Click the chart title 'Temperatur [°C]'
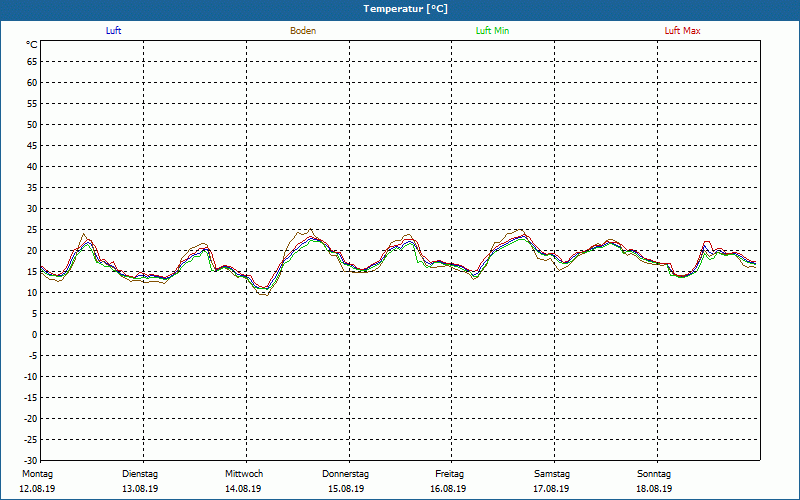 coord(406,9)
